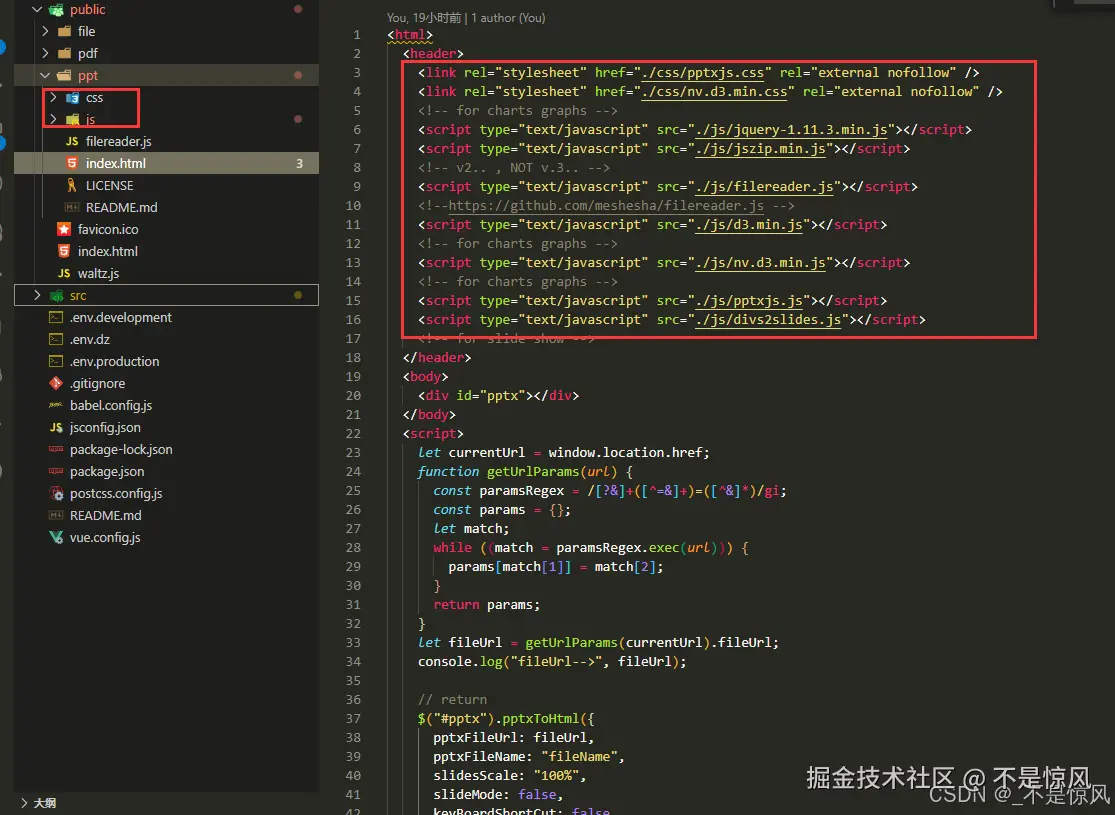Open package.json file

(x=107, y=472)
